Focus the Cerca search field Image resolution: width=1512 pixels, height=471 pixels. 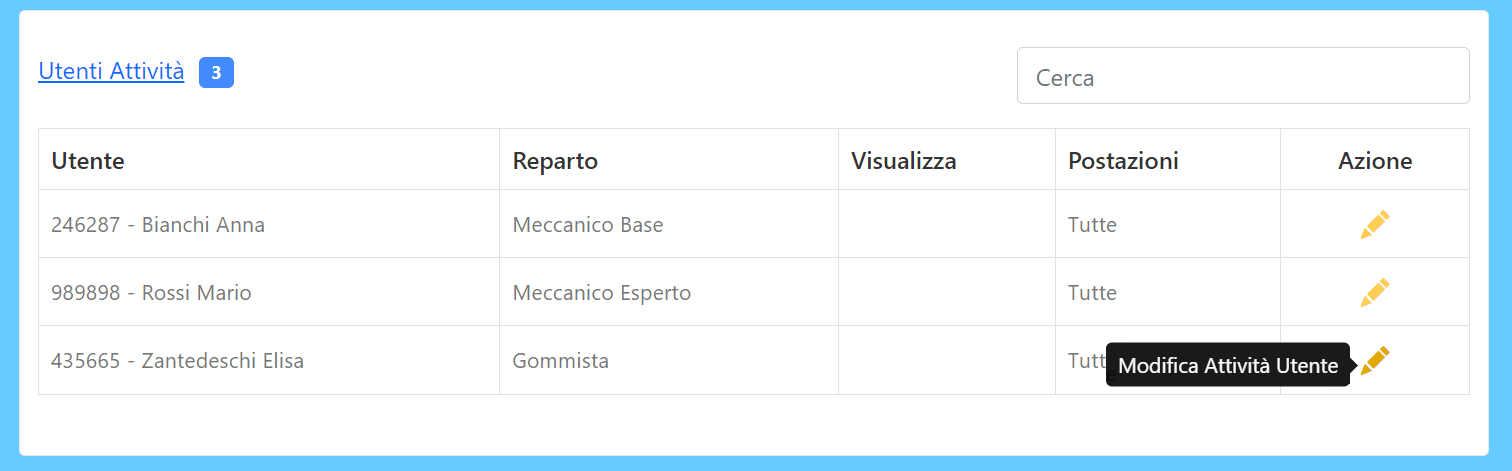[1243, 76]
